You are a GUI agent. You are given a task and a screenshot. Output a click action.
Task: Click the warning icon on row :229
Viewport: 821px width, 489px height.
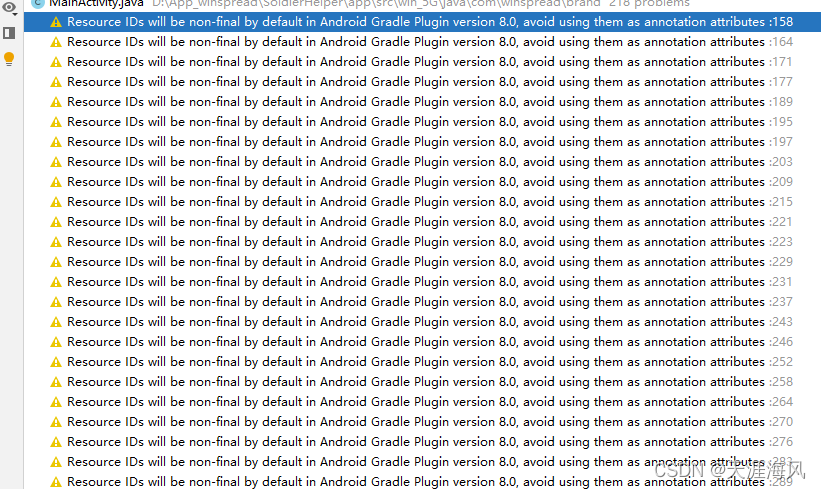(x=56, y=262)
